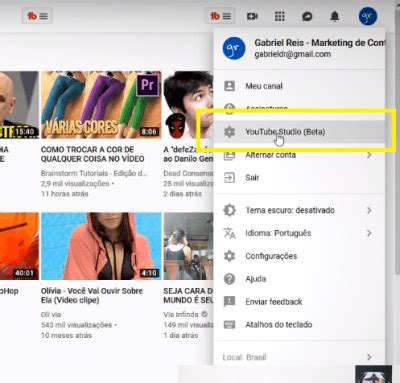Open YouTube Studio (Beta)

[x=299, y=132]
